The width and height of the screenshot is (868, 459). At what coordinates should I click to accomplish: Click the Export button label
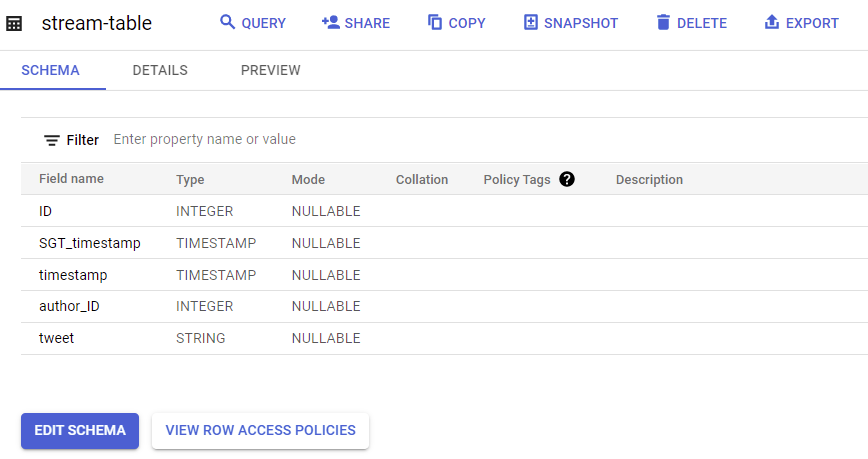(812, 23)
